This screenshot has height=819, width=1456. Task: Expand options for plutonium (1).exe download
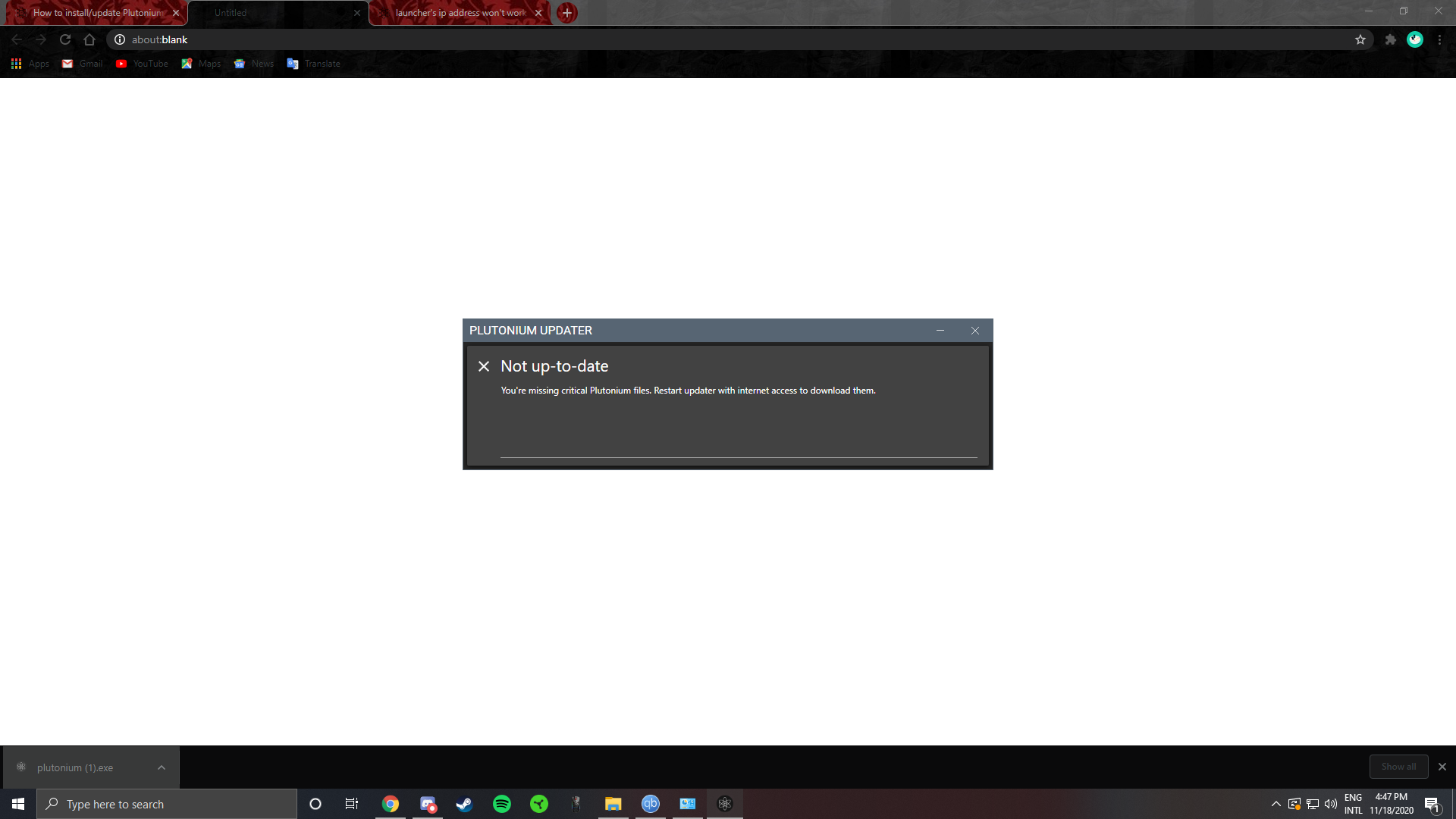coord(162,767)
